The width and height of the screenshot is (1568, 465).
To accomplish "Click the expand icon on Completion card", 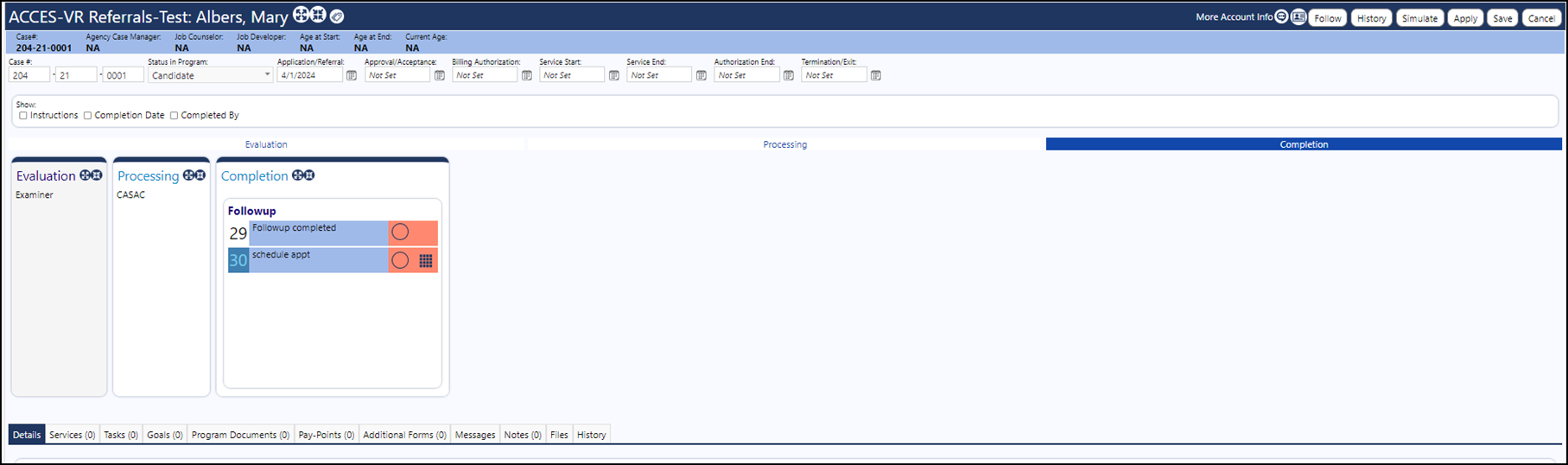I will [x=297, y=175].
